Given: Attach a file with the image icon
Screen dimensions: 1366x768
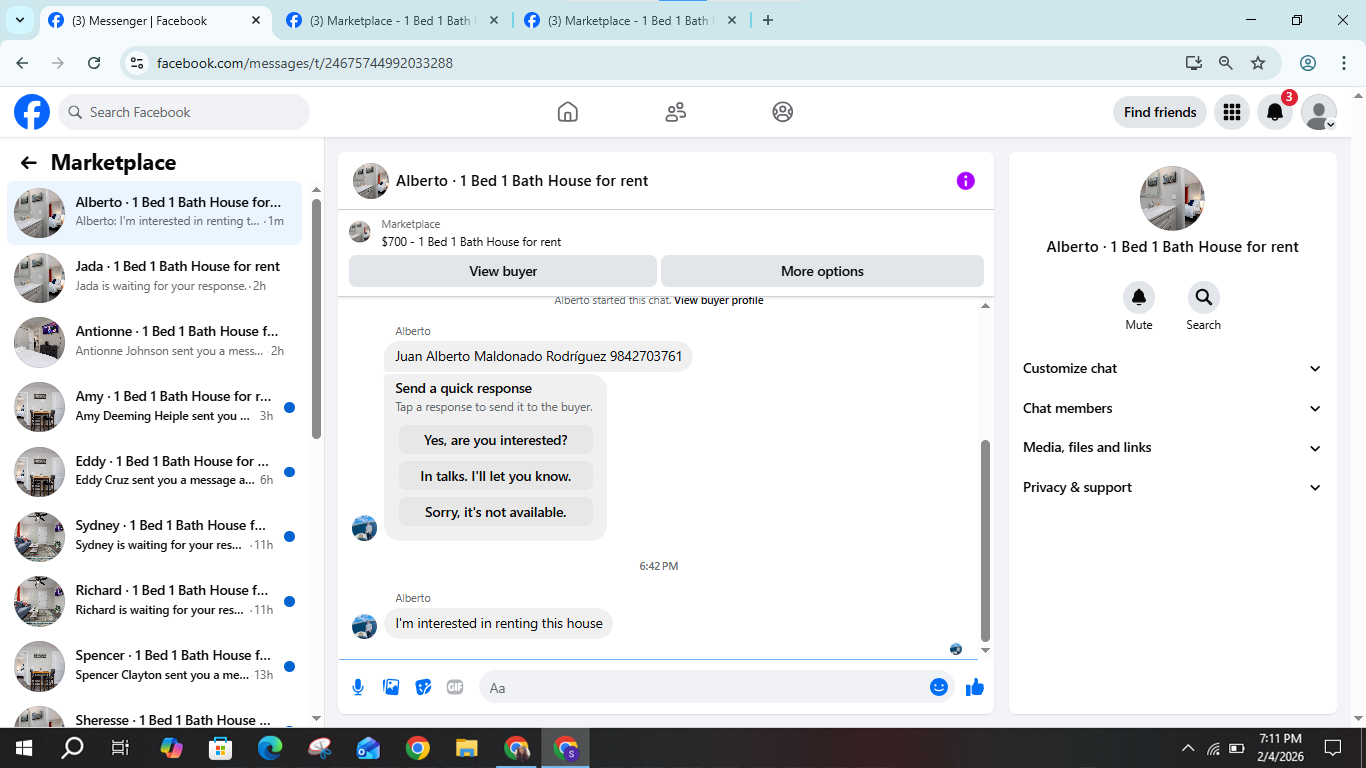Looking at the screenshot, I should 391,687.
